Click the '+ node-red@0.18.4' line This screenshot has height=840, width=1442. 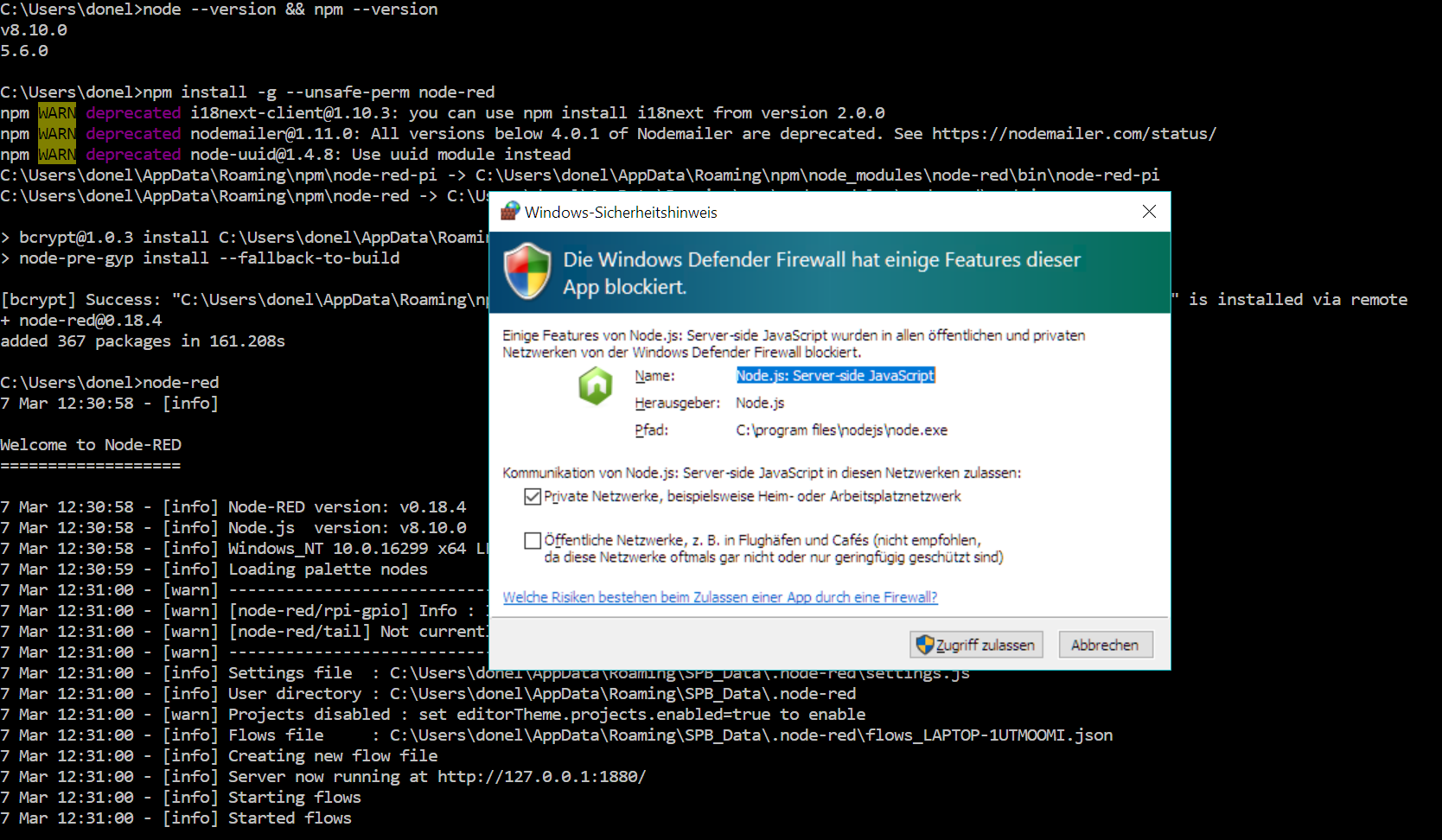point(81,321)
